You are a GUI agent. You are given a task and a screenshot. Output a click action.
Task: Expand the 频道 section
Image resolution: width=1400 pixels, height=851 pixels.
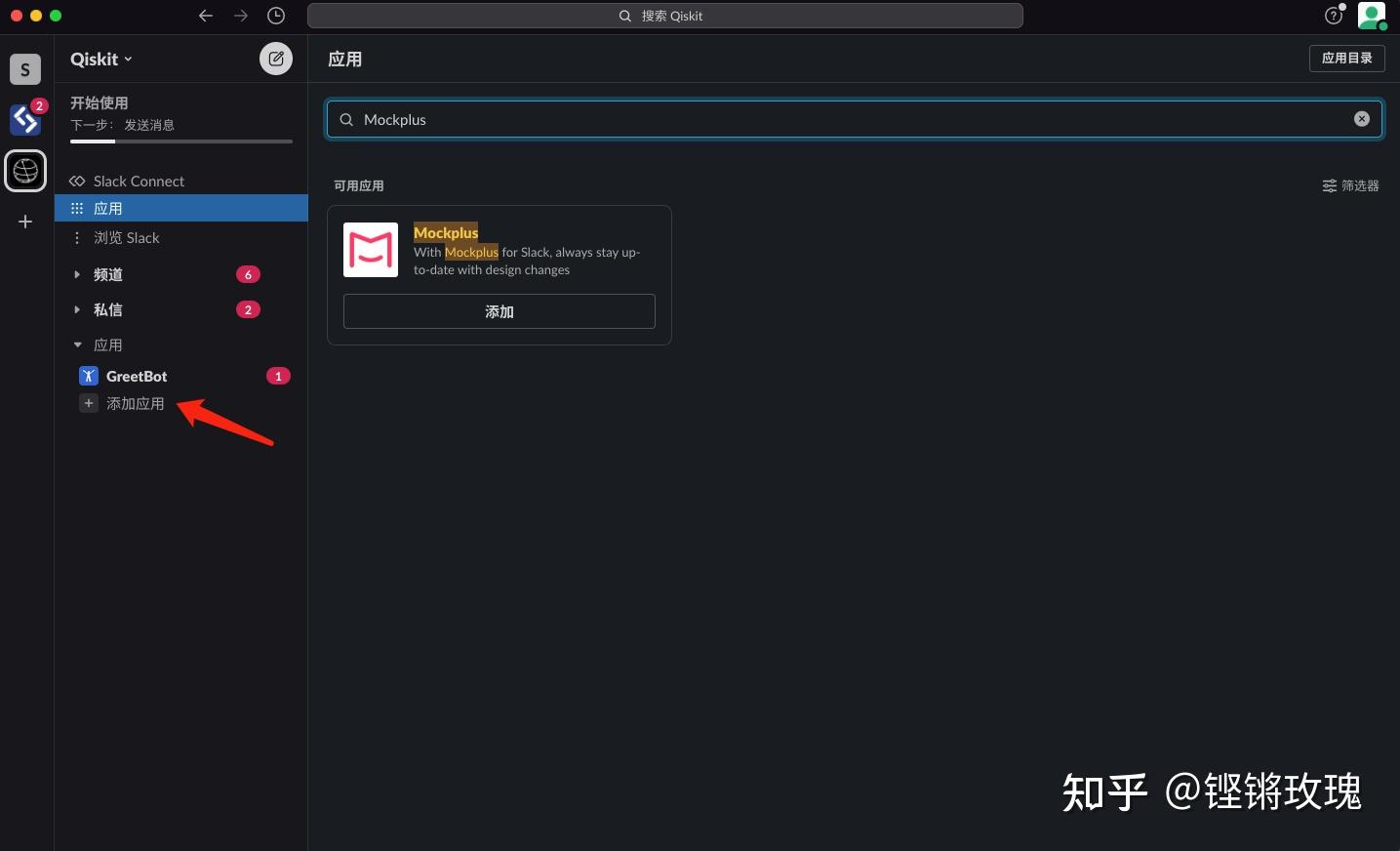click(77, 274)
